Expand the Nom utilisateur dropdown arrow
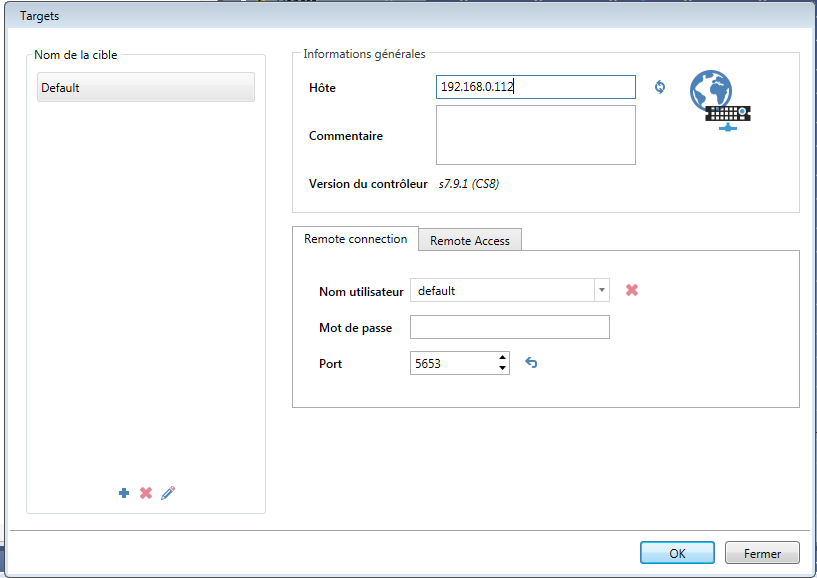The width and height of the screenshot is (817, 578). 602,290
